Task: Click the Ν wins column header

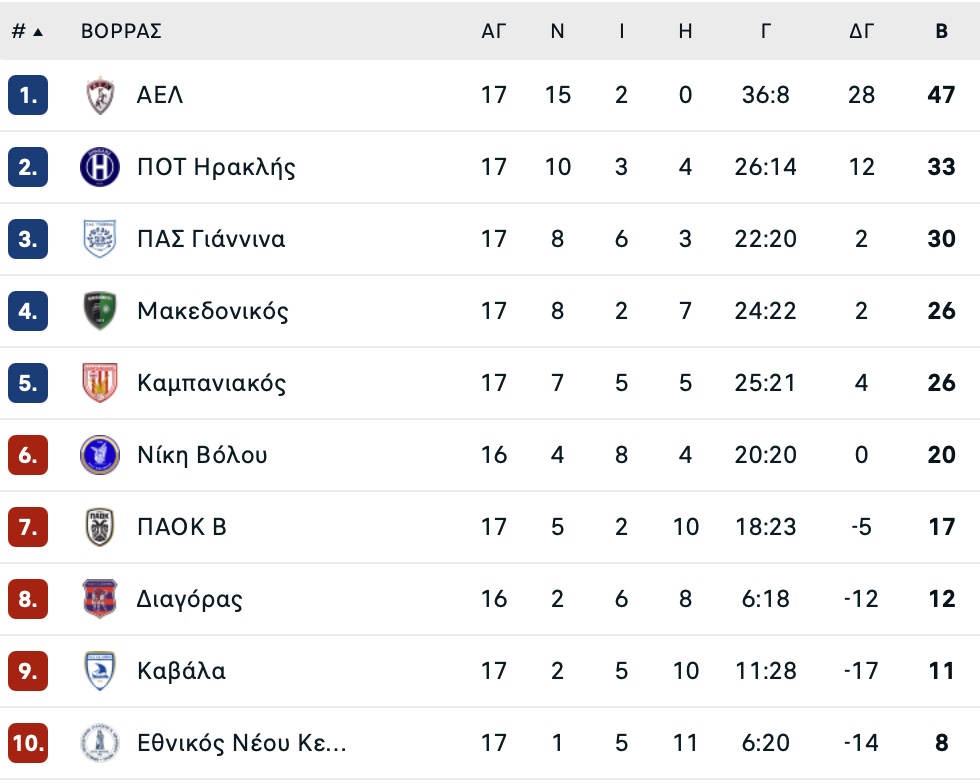Action: (558, 31)
